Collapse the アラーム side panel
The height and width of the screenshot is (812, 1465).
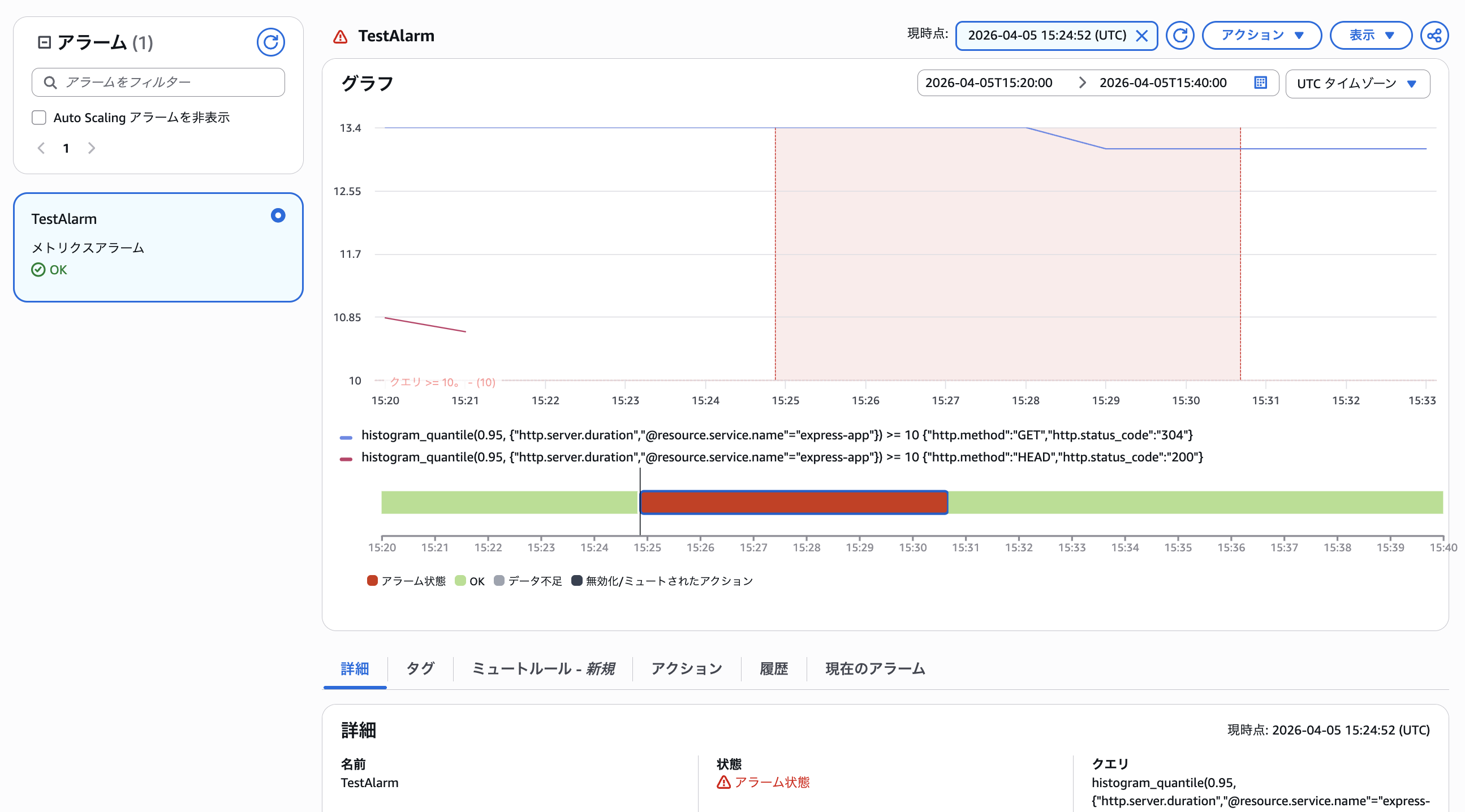(x=45, y=41)
